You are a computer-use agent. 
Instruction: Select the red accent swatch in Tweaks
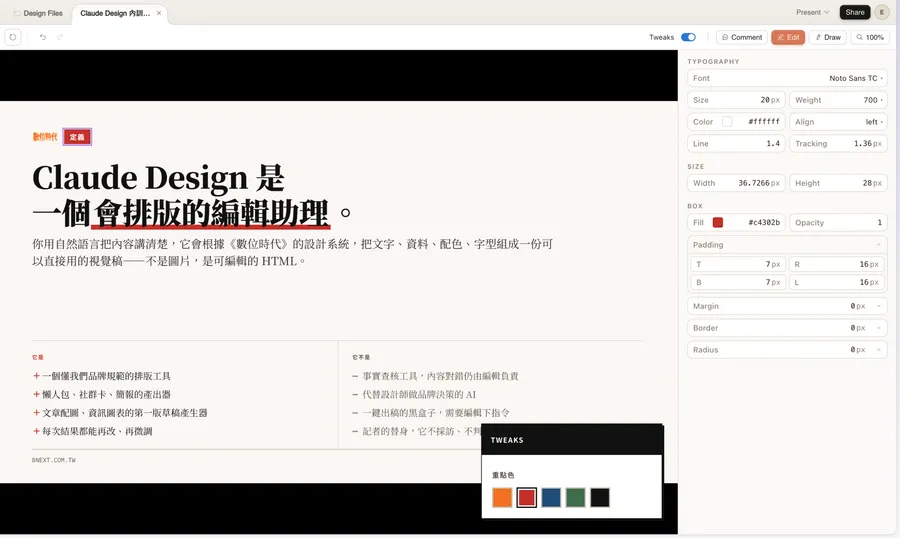click(x=526, y=497)
